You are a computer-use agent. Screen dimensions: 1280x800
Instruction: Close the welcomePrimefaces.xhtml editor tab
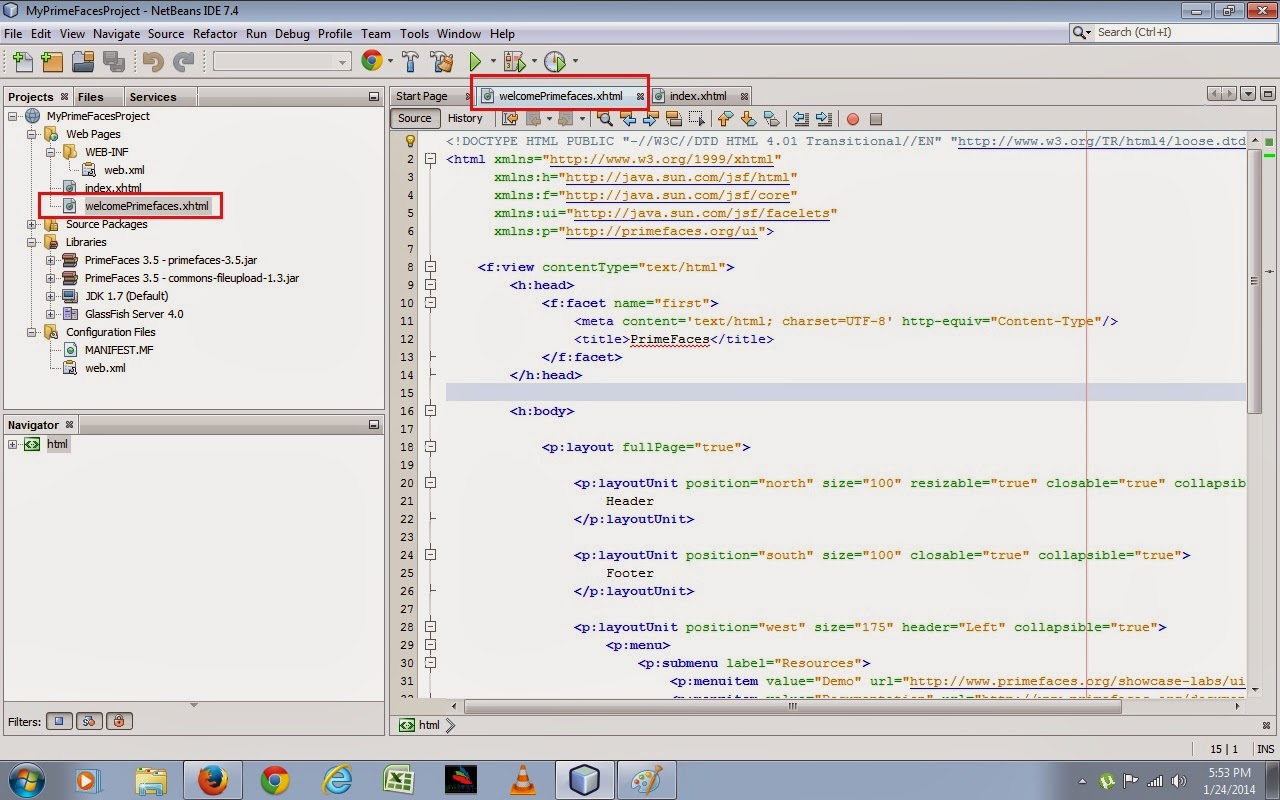640,96
